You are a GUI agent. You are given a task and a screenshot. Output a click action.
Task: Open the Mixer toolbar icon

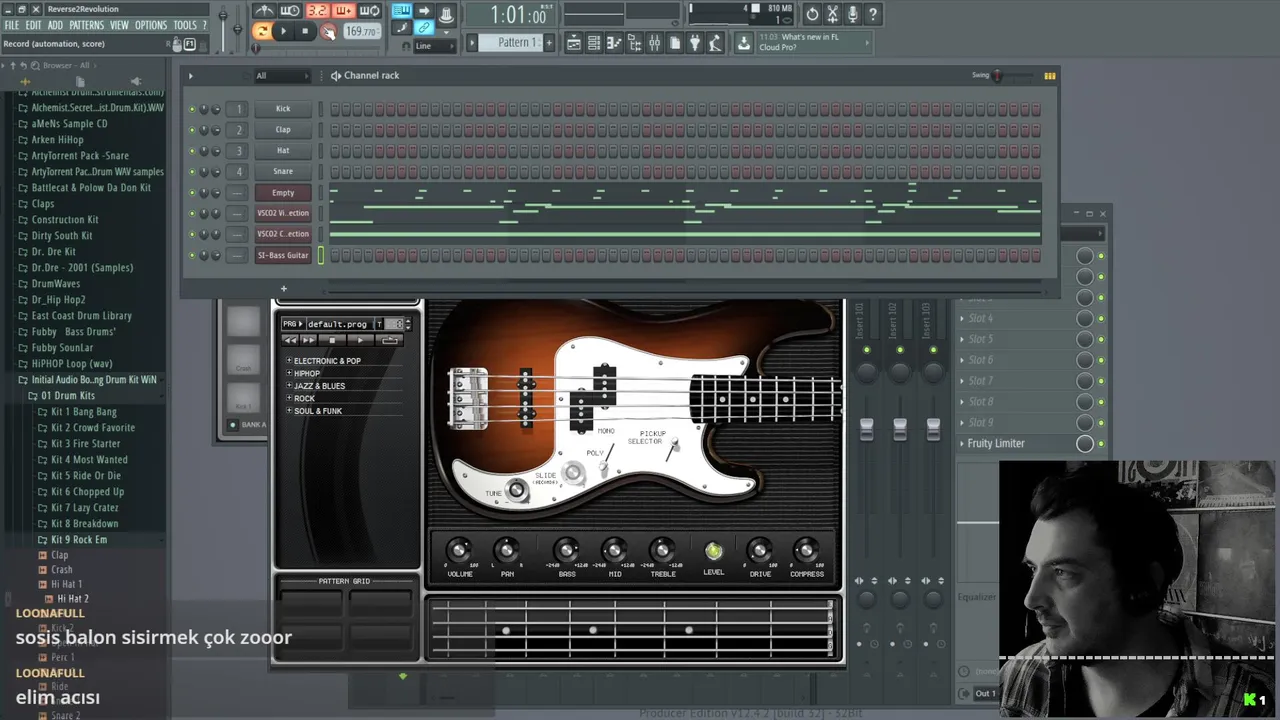654,43
